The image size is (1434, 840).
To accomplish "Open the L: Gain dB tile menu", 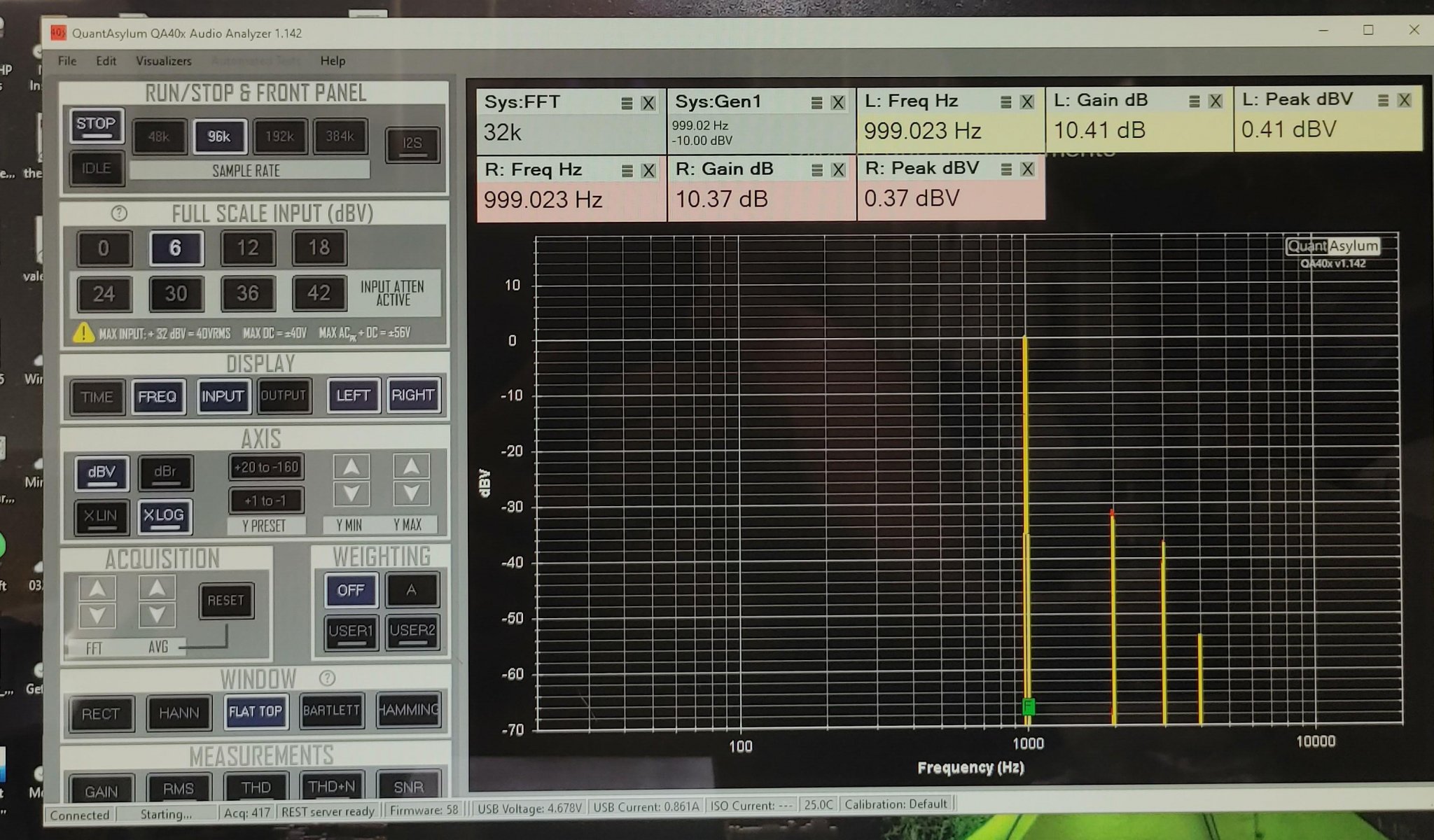I will pyautogui.click(x=1194, y=101).
